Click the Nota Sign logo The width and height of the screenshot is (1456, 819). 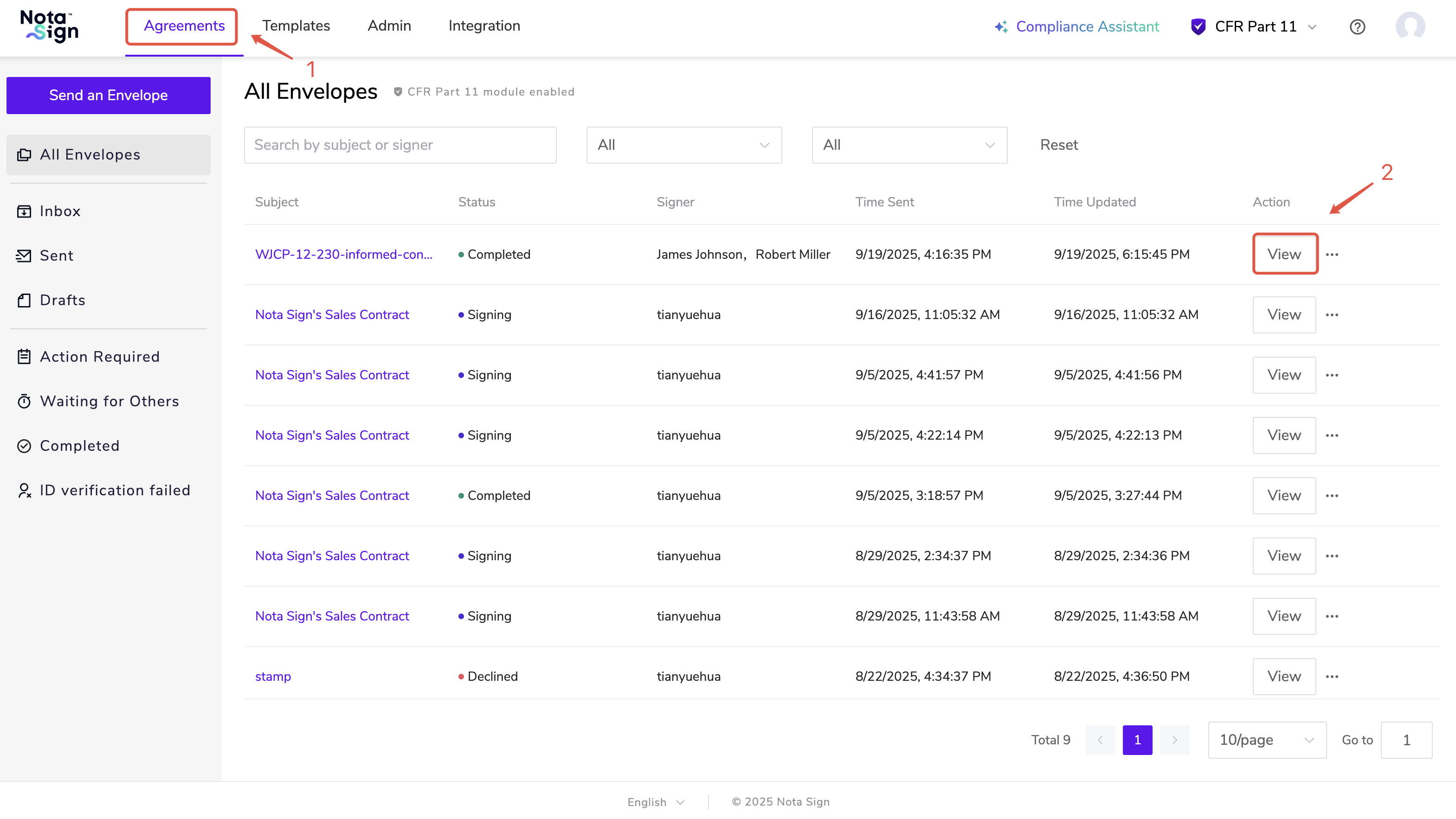50,26
